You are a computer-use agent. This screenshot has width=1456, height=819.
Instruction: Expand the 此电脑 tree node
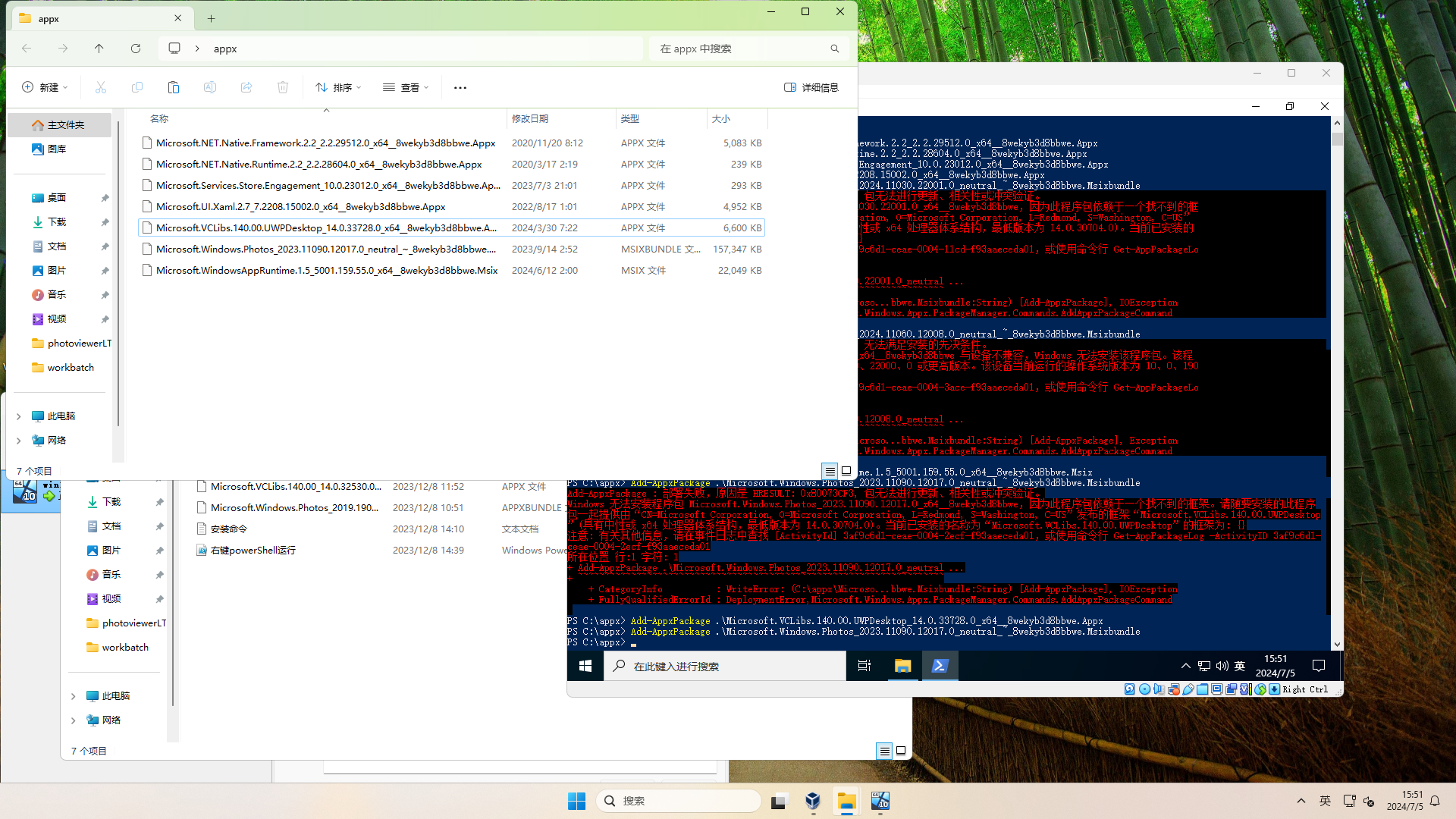(19, 416)
